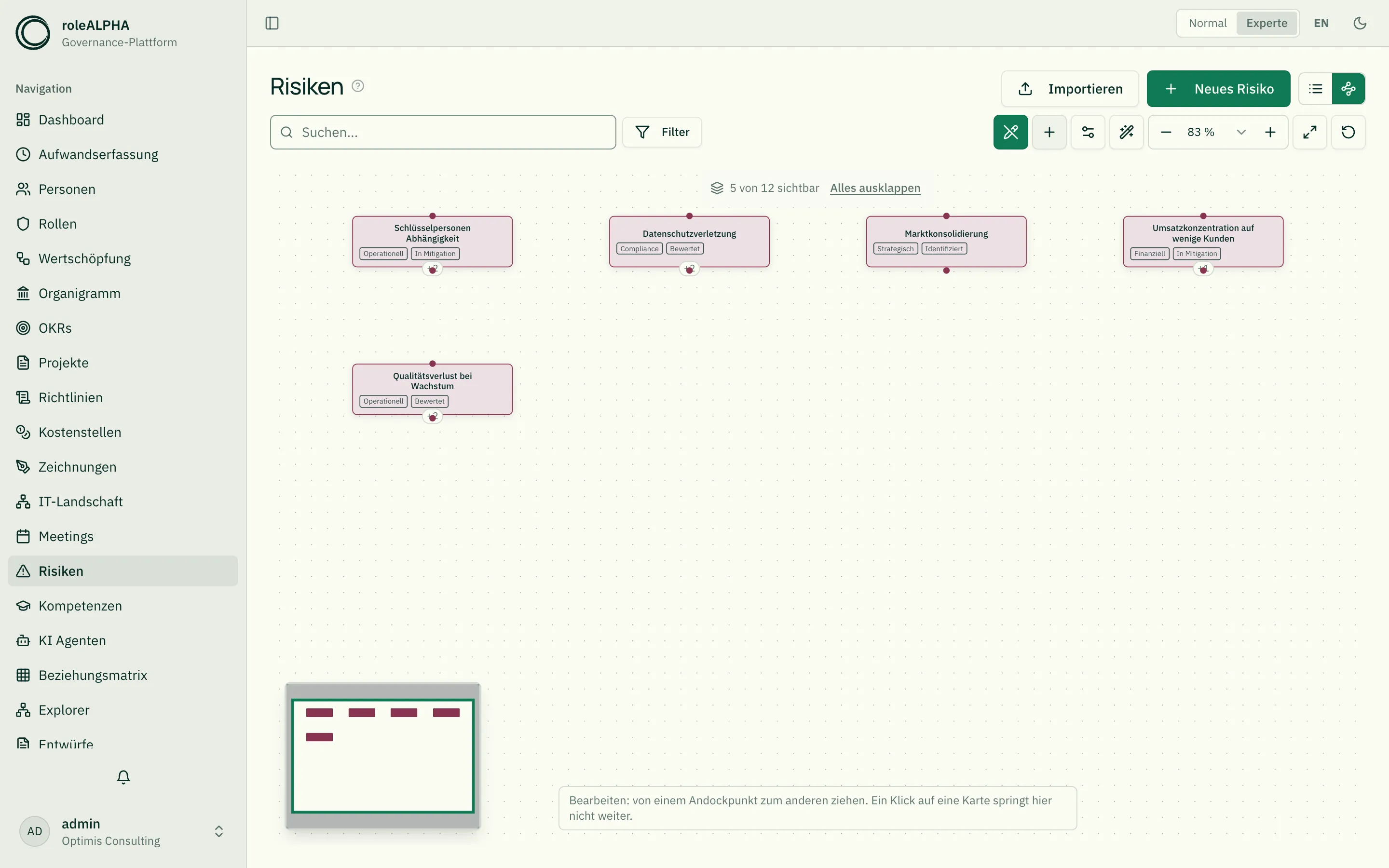Image resolution: width=1389 pixels, height=868 pixels.
Task: Switch to graph view
Action: point(1348,89)
